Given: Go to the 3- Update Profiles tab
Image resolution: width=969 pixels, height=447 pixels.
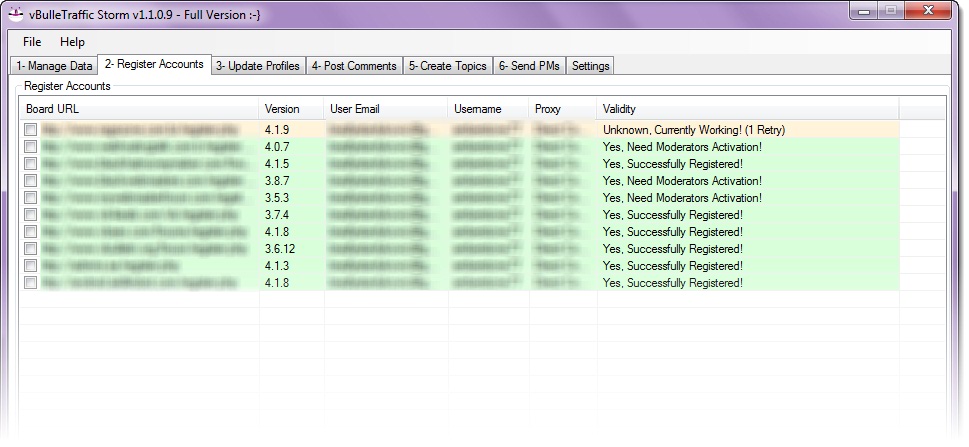Looking at the screenshot, I should click(257, 66).
